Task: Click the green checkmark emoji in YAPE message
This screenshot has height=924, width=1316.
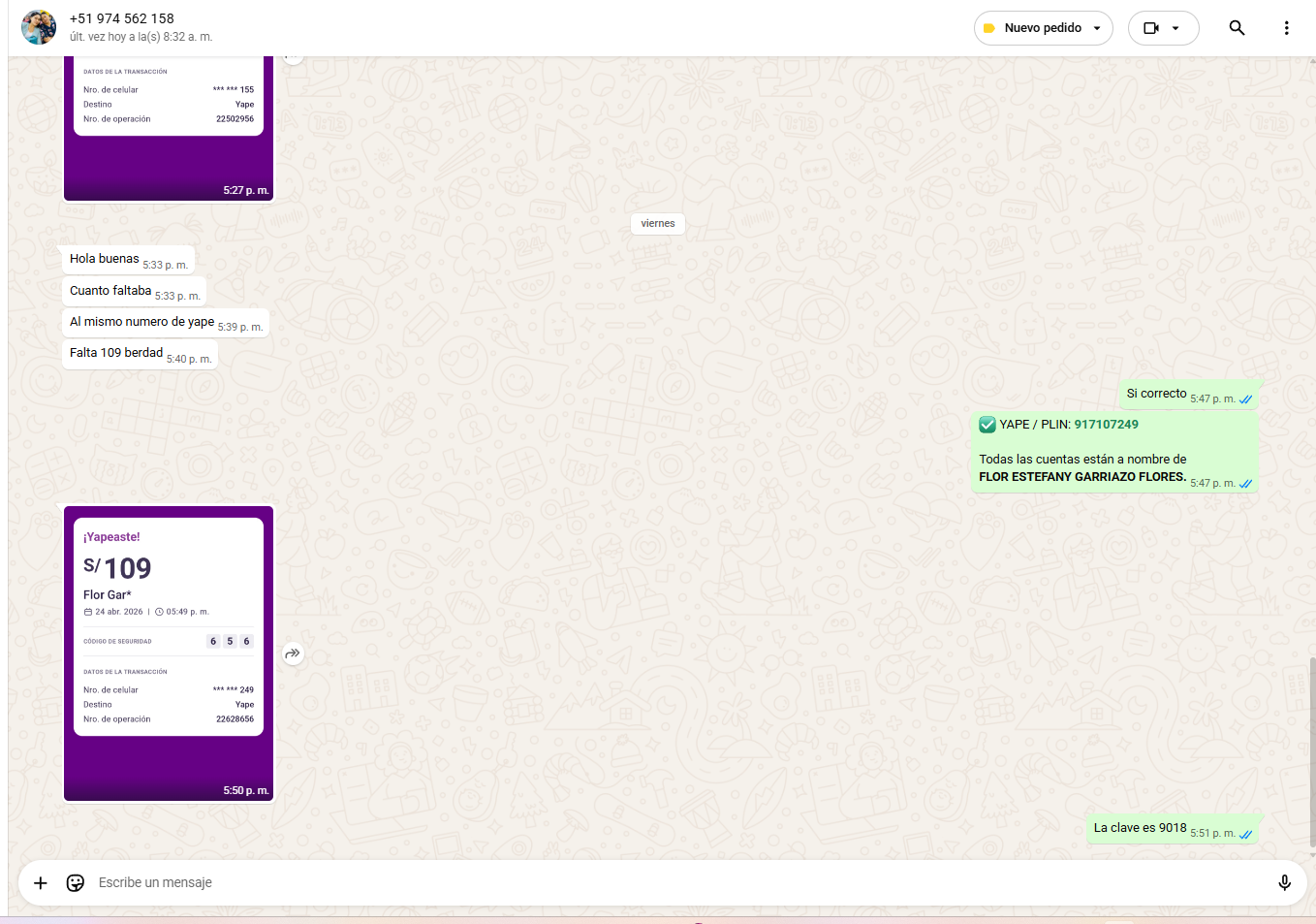Action: pos(987,425)
